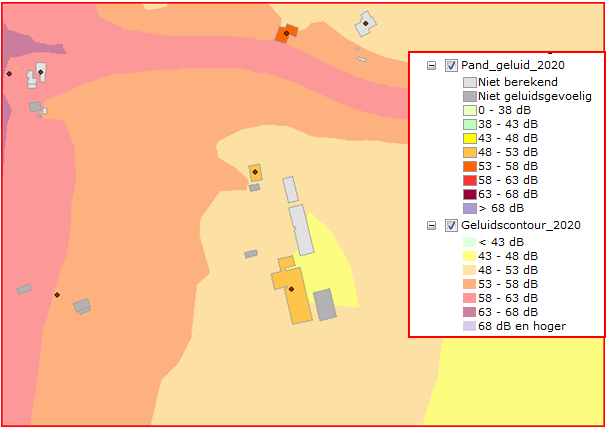Click the dark orange 53 - 58 dB building swatch
Screen dimensions: 606x428
coord(470,166)
